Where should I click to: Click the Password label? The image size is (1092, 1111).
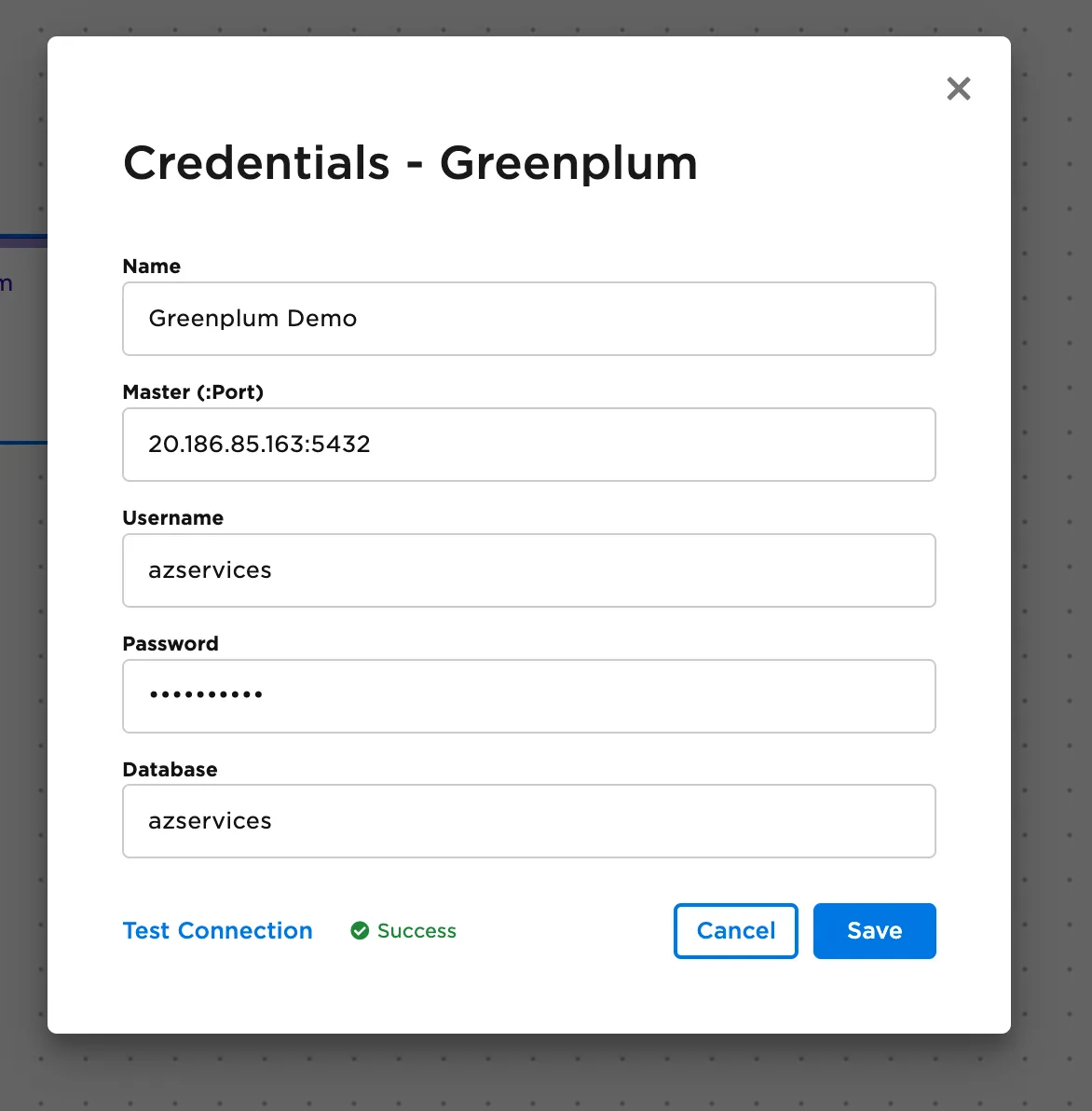click(171, 643)
